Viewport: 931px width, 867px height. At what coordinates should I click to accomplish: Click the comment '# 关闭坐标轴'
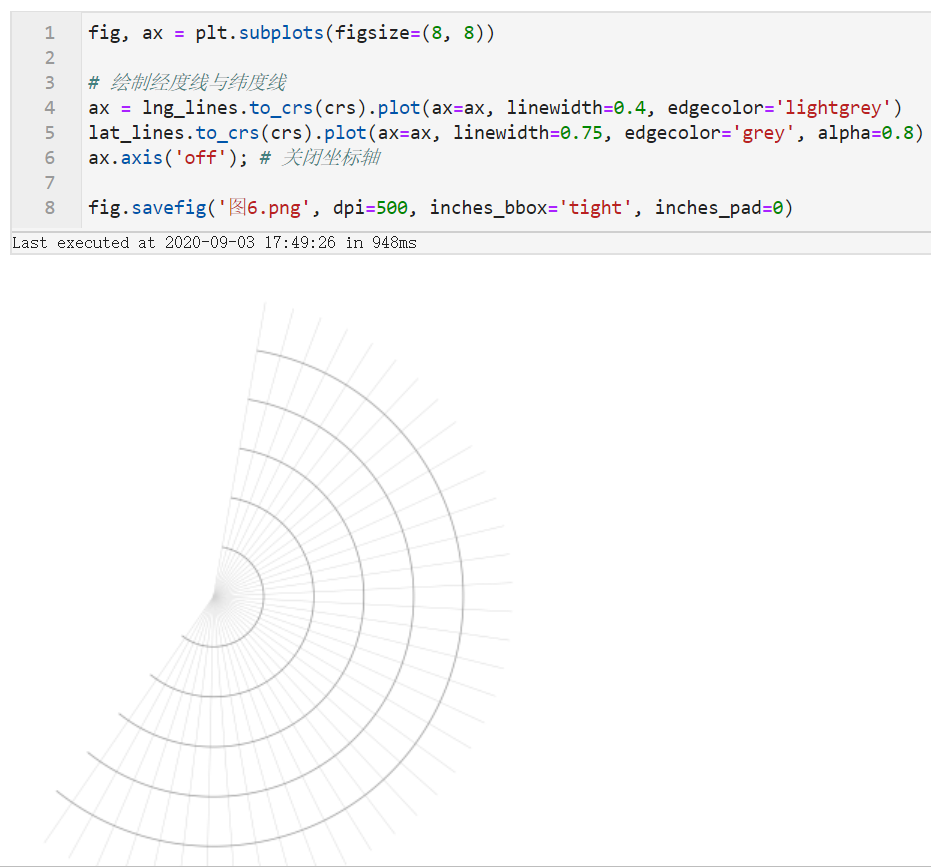point(321,157)
